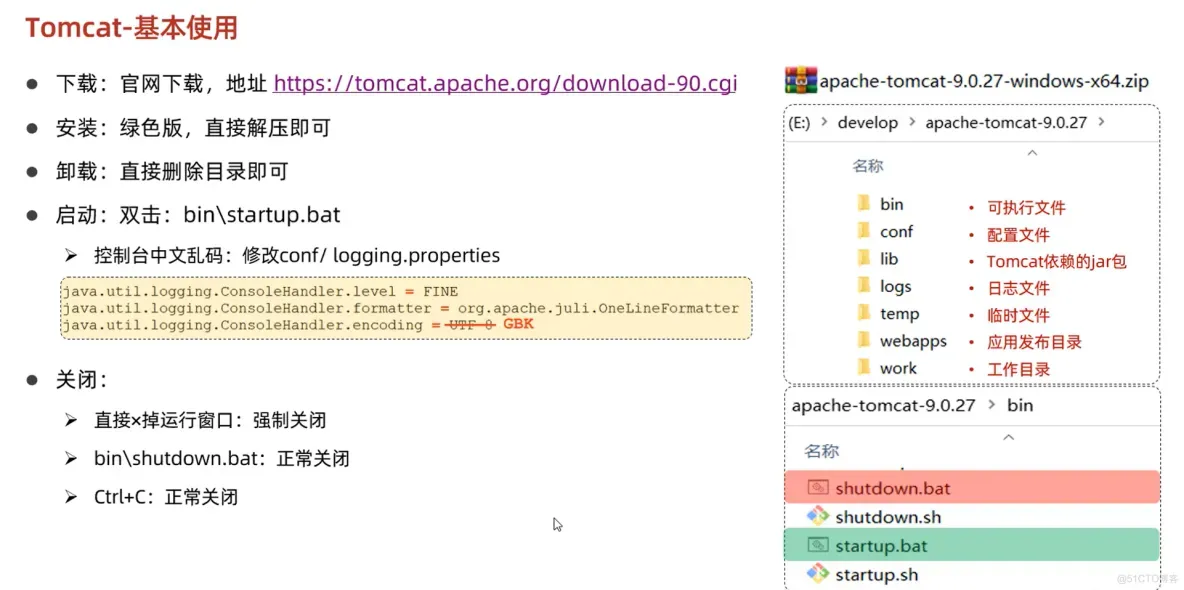Viewport: 1184px width, 590px height.
Task: Click the WinRAR zip archive icon
Action: (x=800, y=79)
